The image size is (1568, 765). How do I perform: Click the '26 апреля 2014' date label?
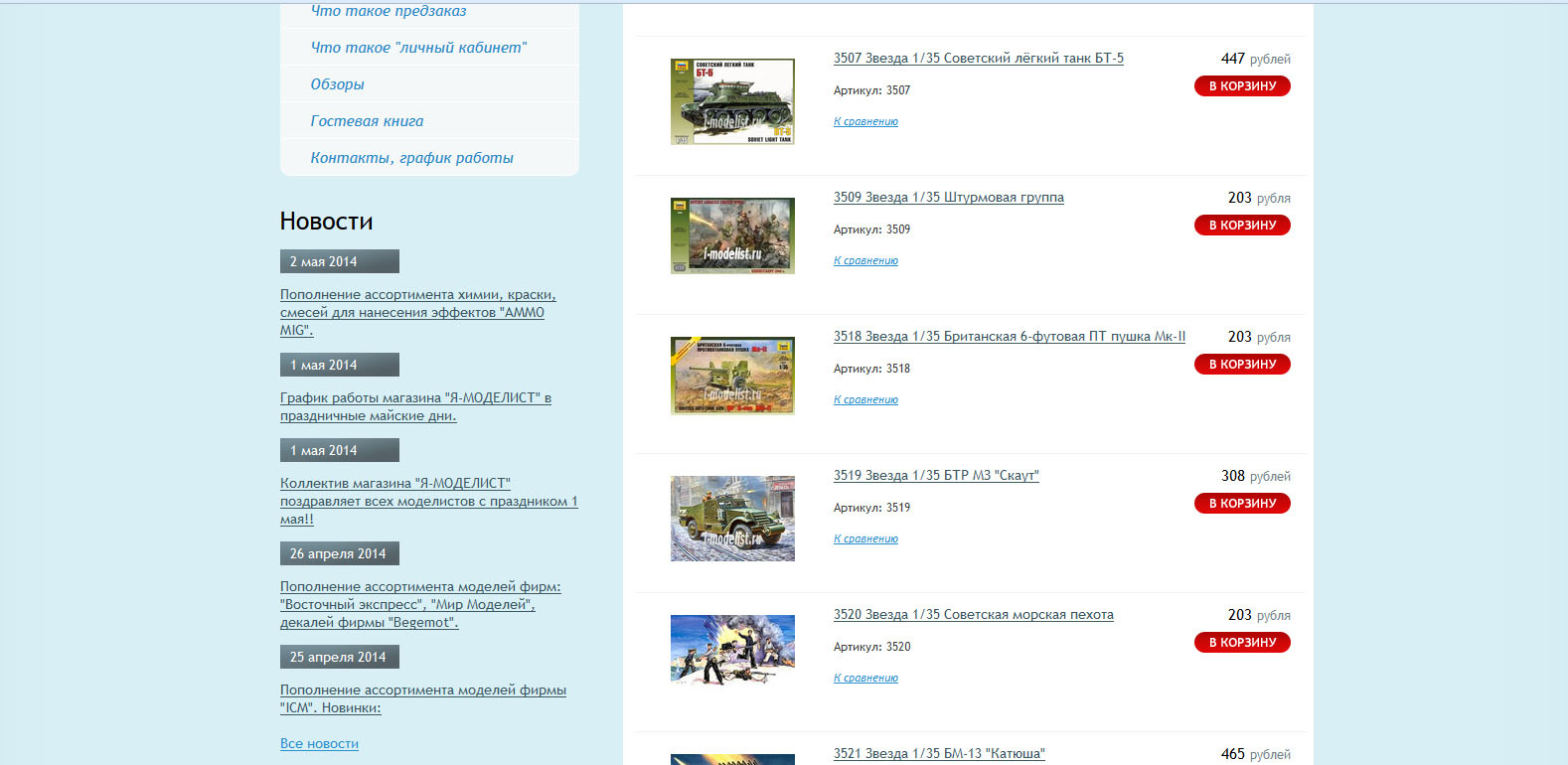click(x=340, y=553)
